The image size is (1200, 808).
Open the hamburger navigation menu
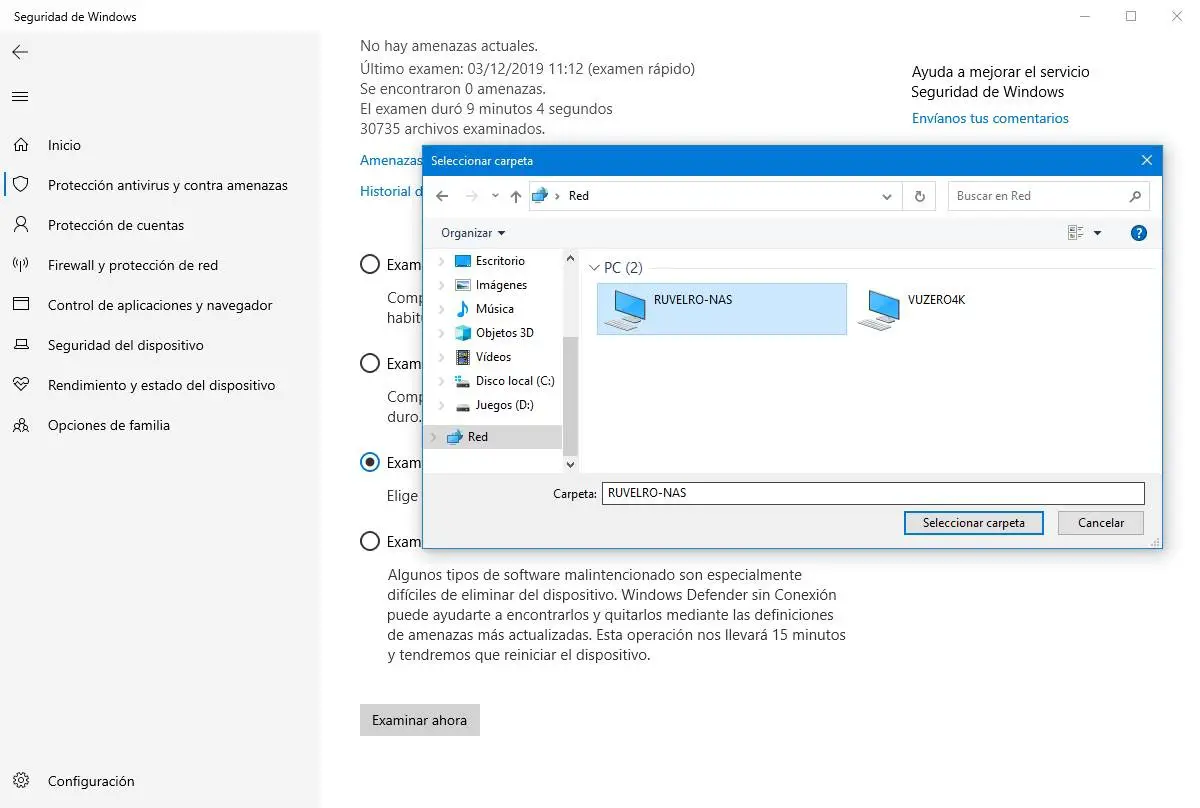point(20,97)
